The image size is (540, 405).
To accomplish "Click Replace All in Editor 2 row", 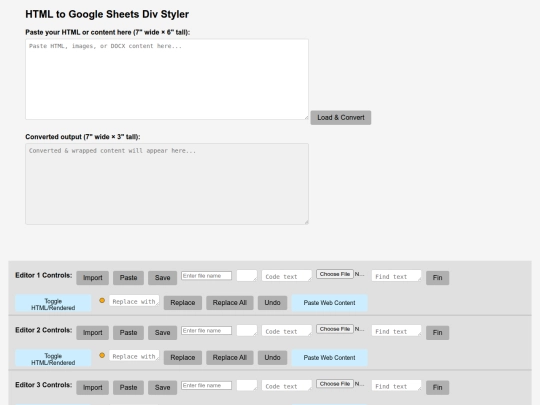I will coord(230,357).
